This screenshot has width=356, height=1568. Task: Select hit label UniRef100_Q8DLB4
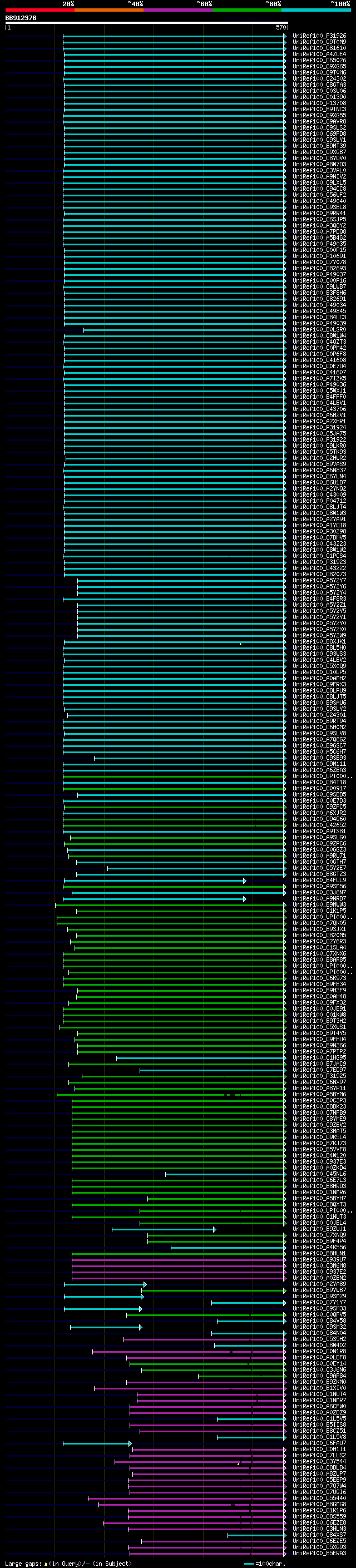(319, 1467)
